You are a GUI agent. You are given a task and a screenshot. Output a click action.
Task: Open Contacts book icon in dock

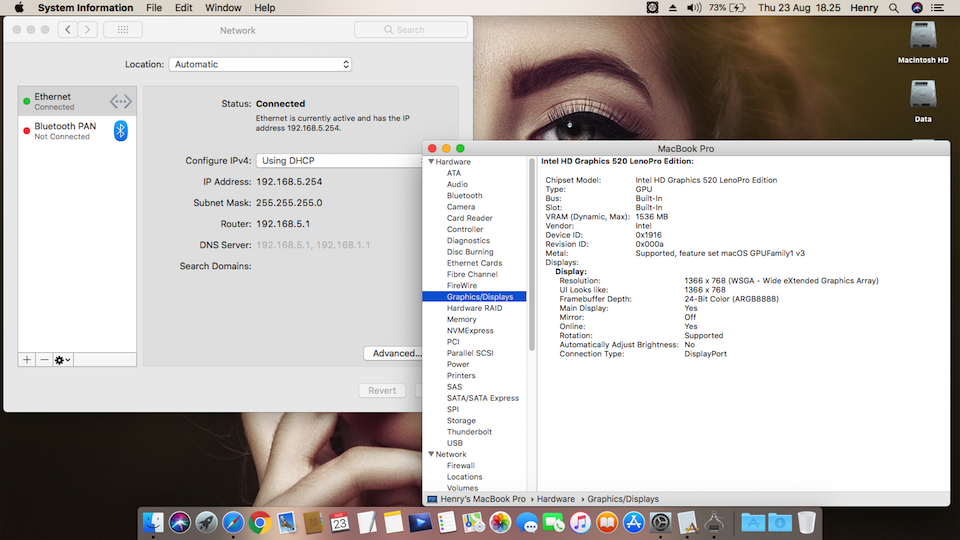(x=313, y=523)
